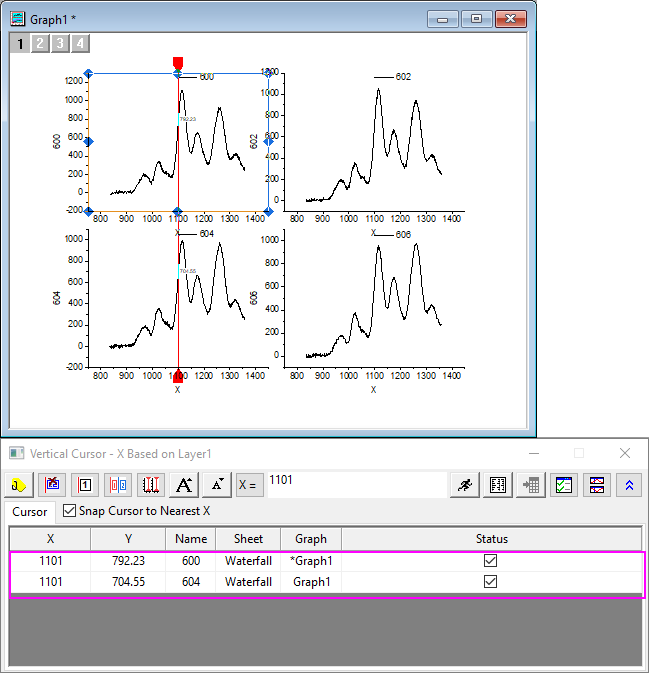Collapse panel with double up-arrow icon
This screenshot has width=649, height=673.
(x=630, y=485)
